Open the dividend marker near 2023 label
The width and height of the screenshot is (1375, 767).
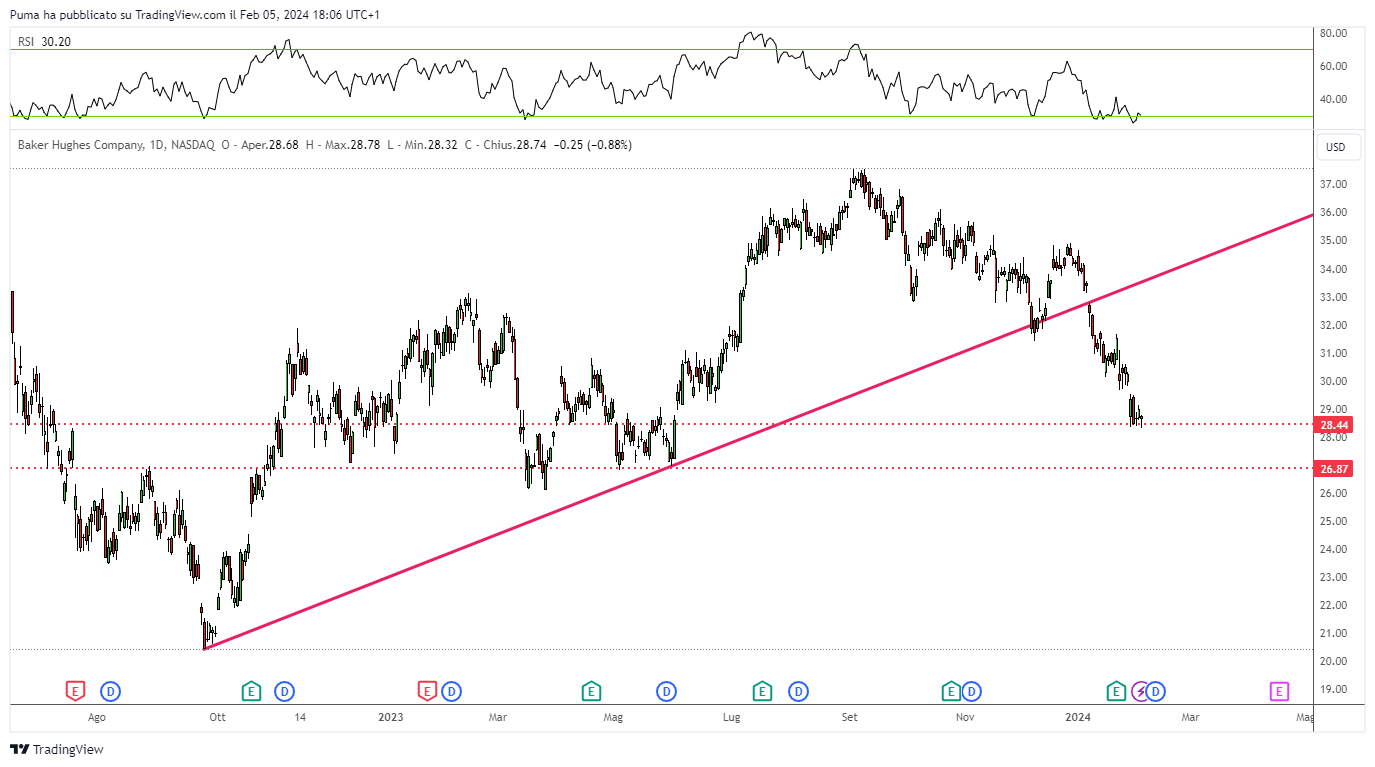pos(451,690)
